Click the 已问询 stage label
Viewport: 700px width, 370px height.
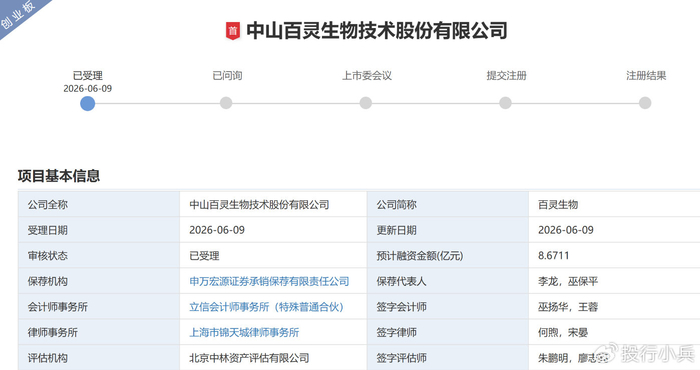coord(227,75)
